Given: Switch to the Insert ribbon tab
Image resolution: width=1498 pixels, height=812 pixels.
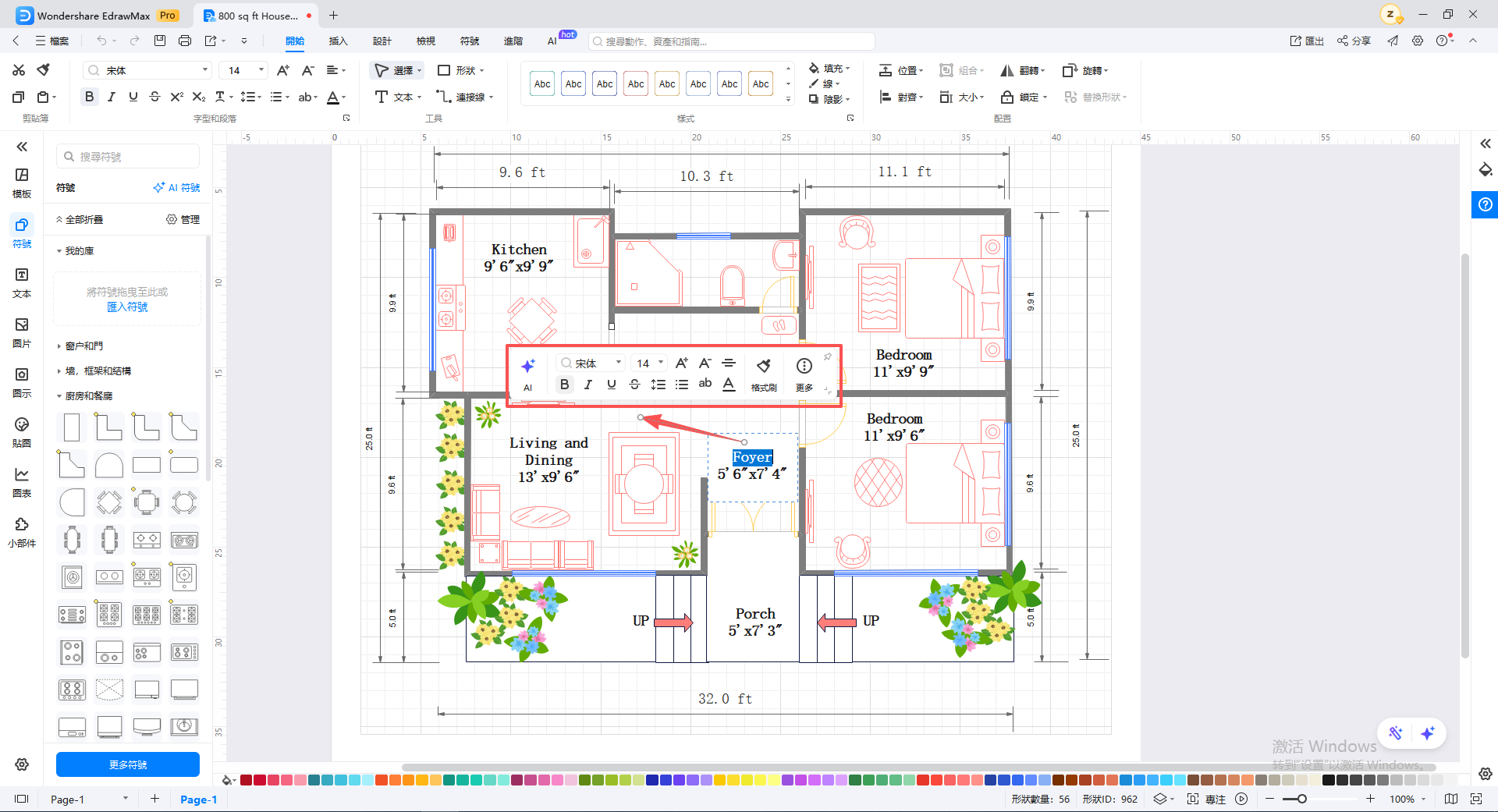Looking at the screenshot, I should (339, 41).
